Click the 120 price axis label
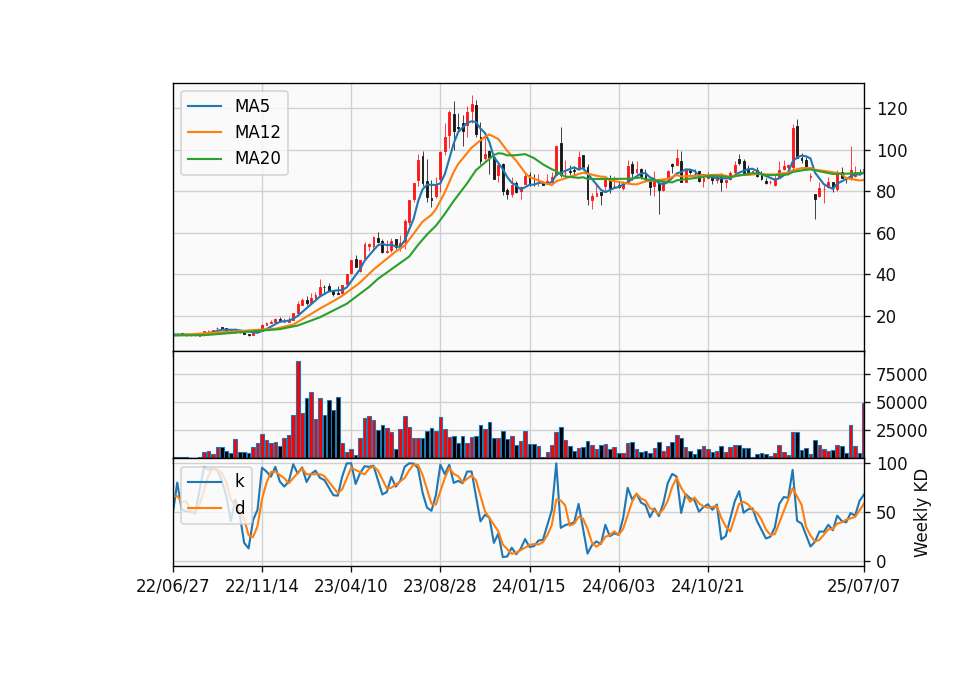The image size is (960, 690). coord(892,110)
